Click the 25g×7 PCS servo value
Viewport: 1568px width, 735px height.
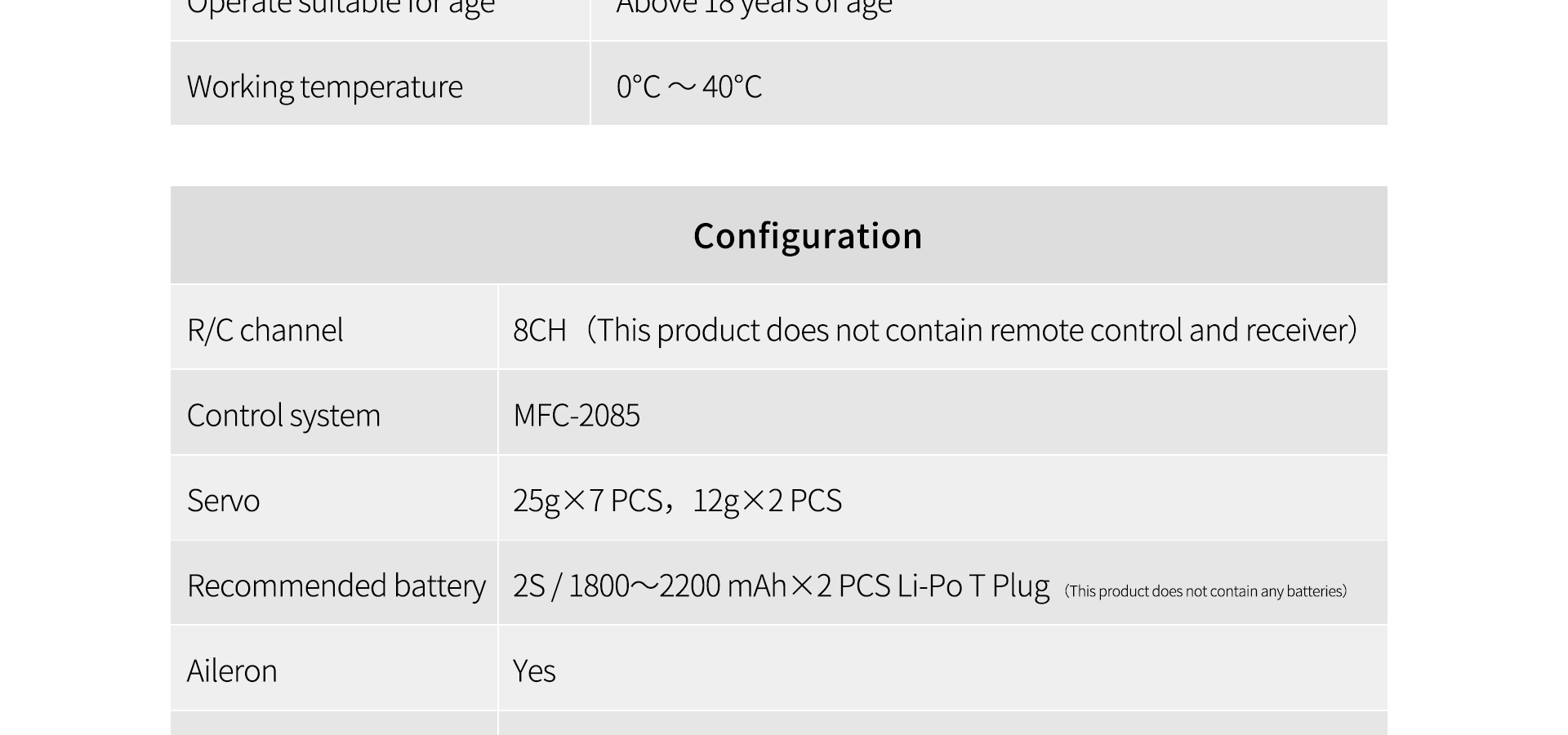coord(587,501)
